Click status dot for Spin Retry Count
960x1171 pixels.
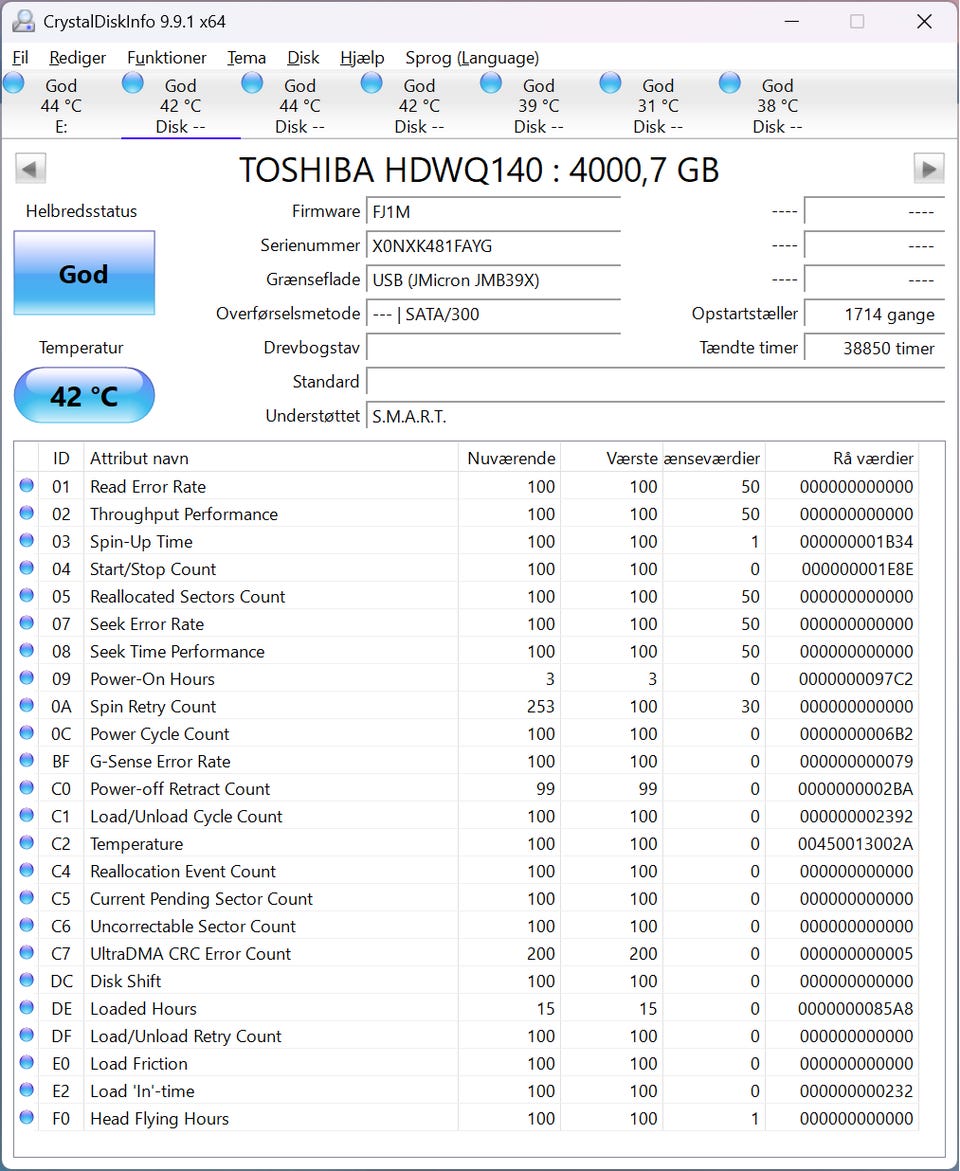click(x=27, y=705)
